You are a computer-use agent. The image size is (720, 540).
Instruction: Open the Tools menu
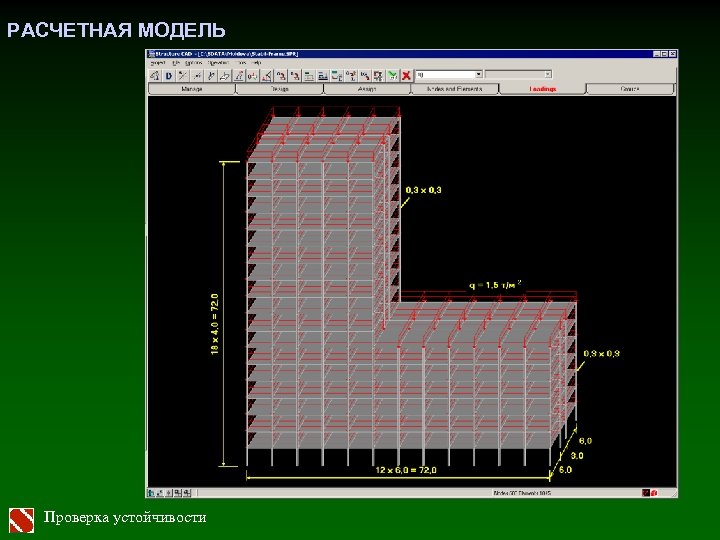(x=242, y=62)
